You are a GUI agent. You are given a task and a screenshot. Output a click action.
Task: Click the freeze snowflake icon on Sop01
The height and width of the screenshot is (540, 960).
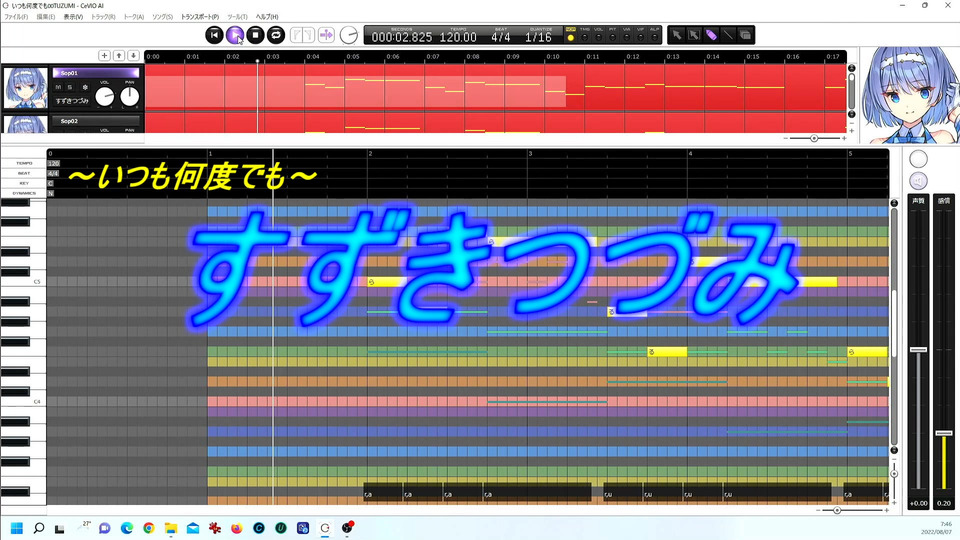84,88
